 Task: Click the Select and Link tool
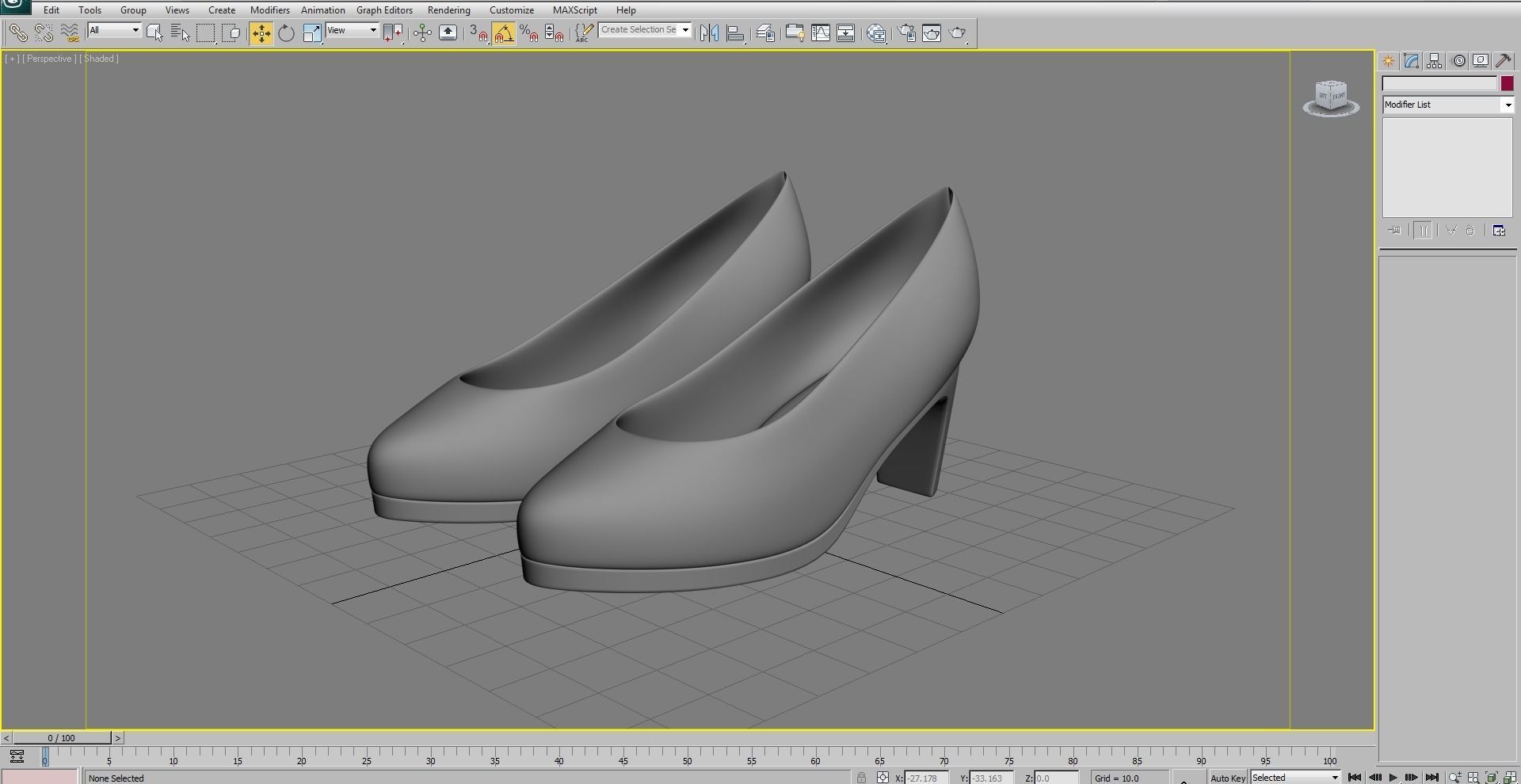click(x=17, y=32)
